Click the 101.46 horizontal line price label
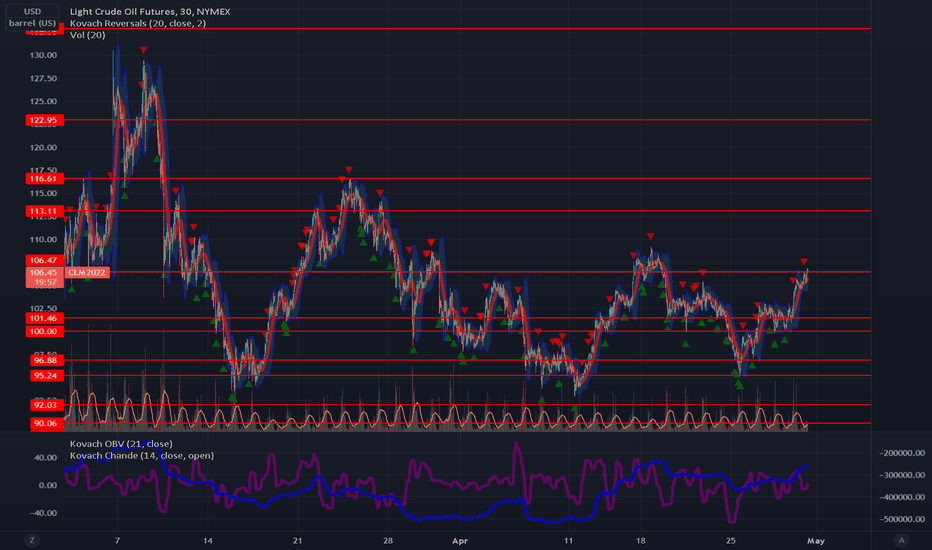The height and width of the screenshot is (550, 932). (44, 318)
